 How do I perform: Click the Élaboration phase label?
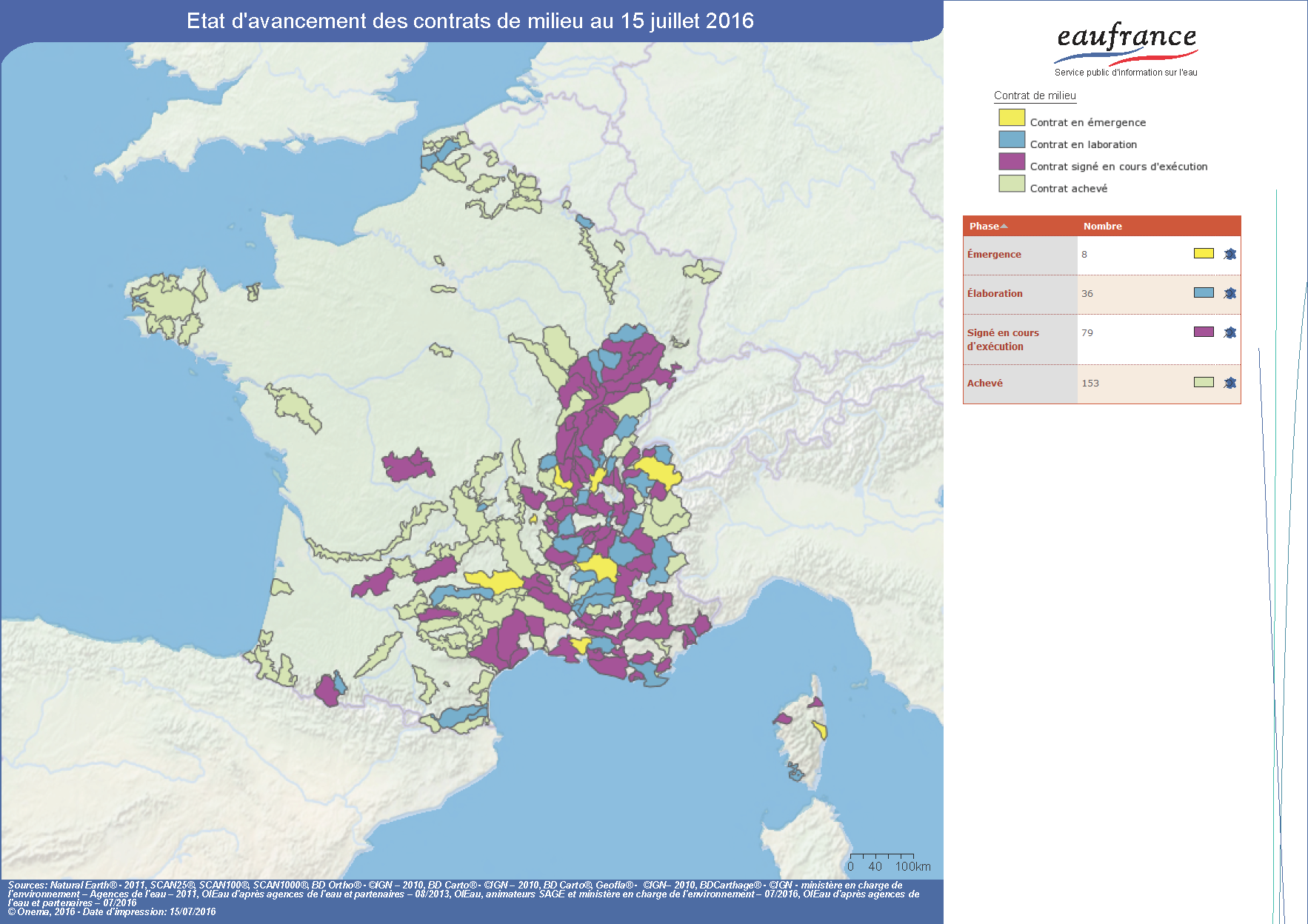(x=995, y=293)
